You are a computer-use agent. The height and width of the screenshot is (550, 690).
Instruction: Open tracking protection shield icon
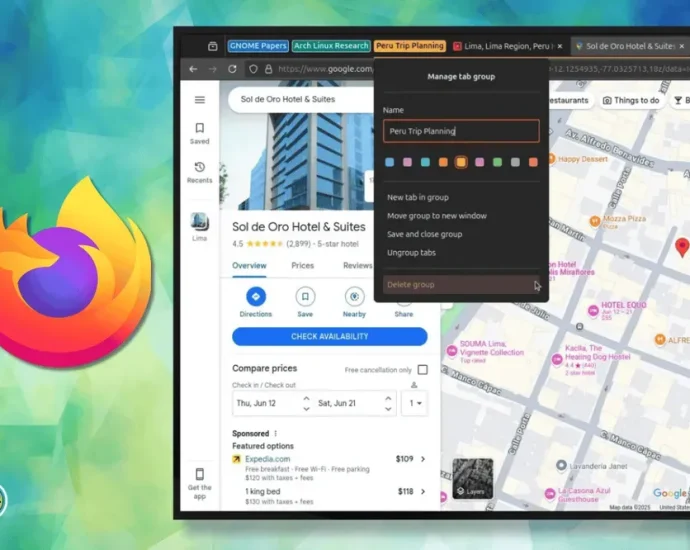pyautogui.click(x=253, y=69)
